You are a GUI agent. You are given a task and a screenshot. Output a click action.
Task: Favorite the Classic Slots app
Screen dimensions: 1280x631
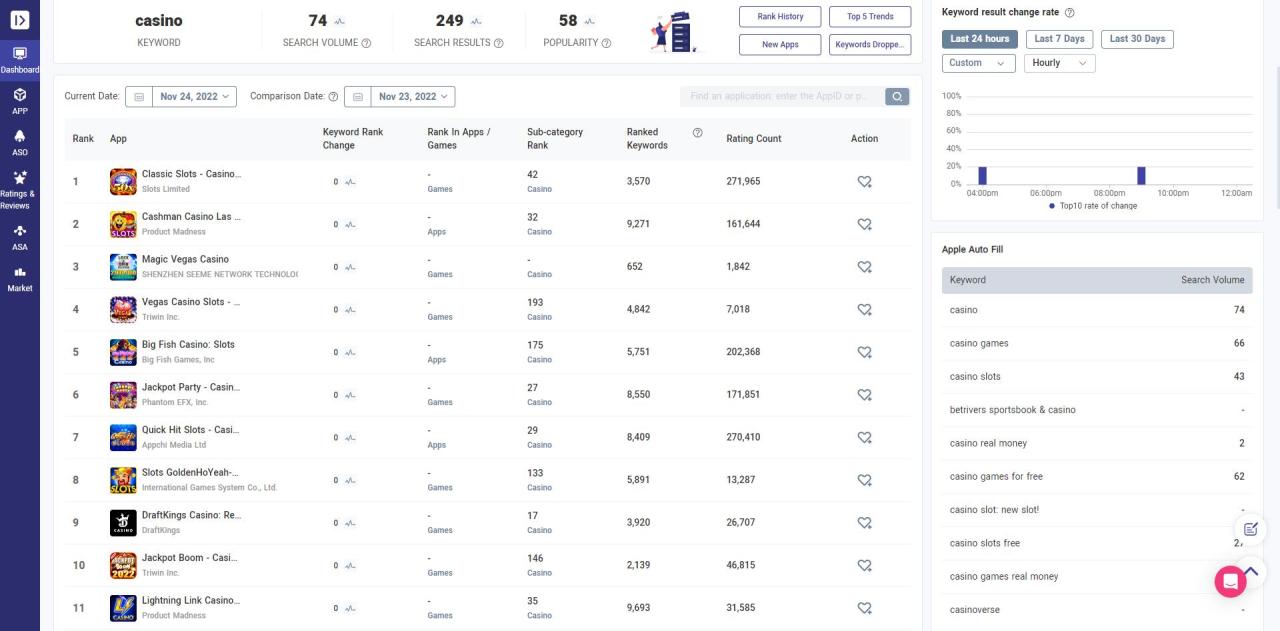[864, 182]
